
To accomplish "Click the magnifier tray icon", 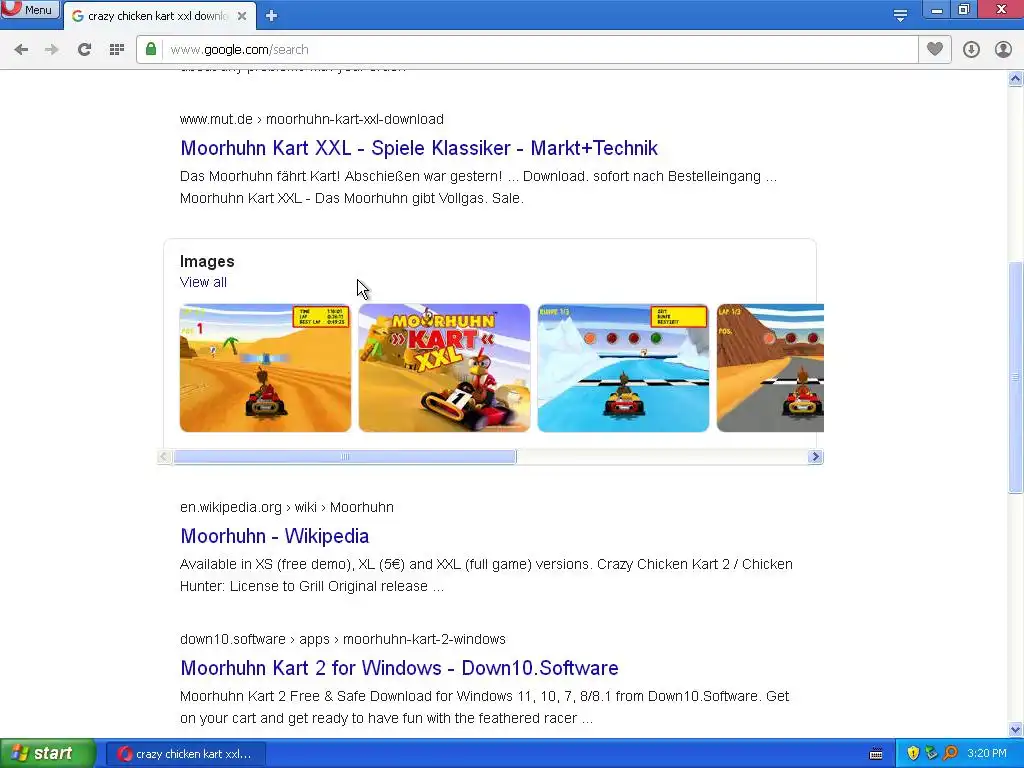I will [950, 754].
